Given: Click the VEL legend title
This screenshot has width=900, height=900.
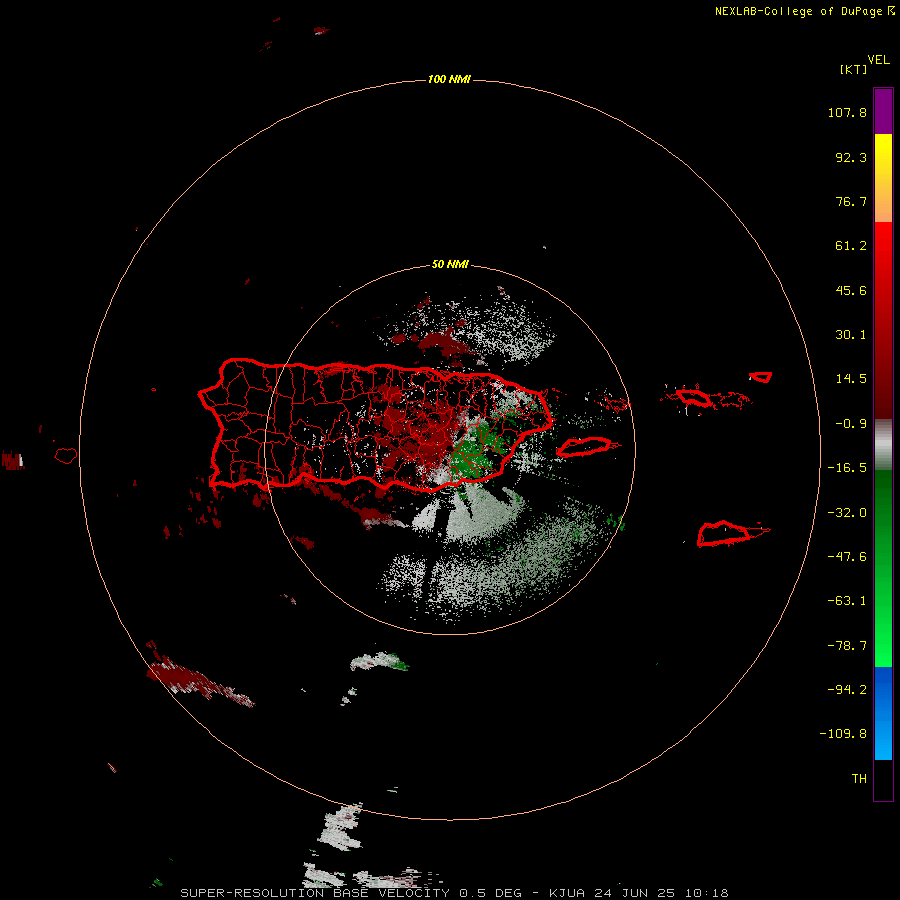Looking at the screenshot, I should (x=878, y=59).
